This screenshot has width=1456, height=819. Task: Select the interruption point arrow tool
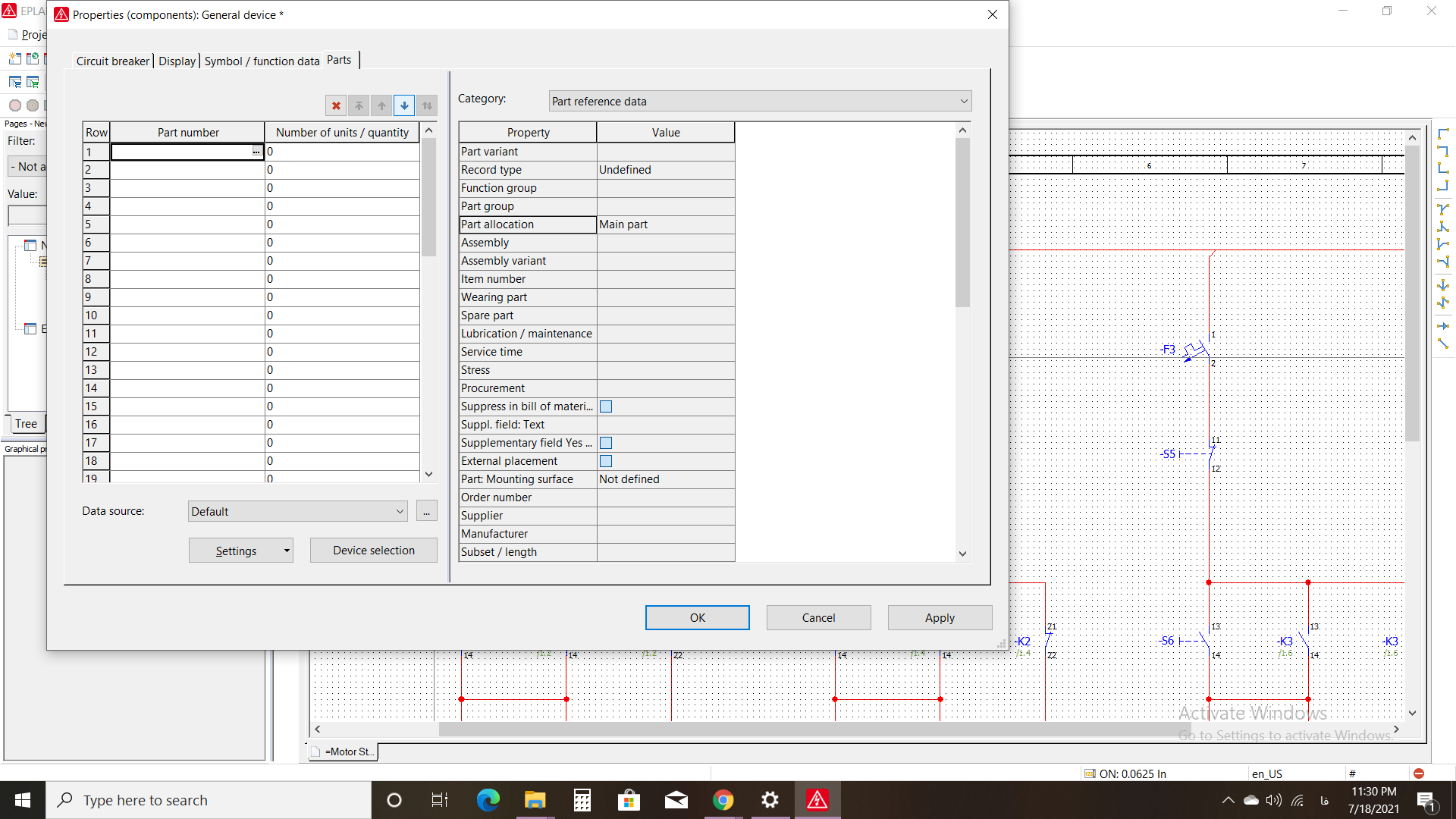[1443, 326]
